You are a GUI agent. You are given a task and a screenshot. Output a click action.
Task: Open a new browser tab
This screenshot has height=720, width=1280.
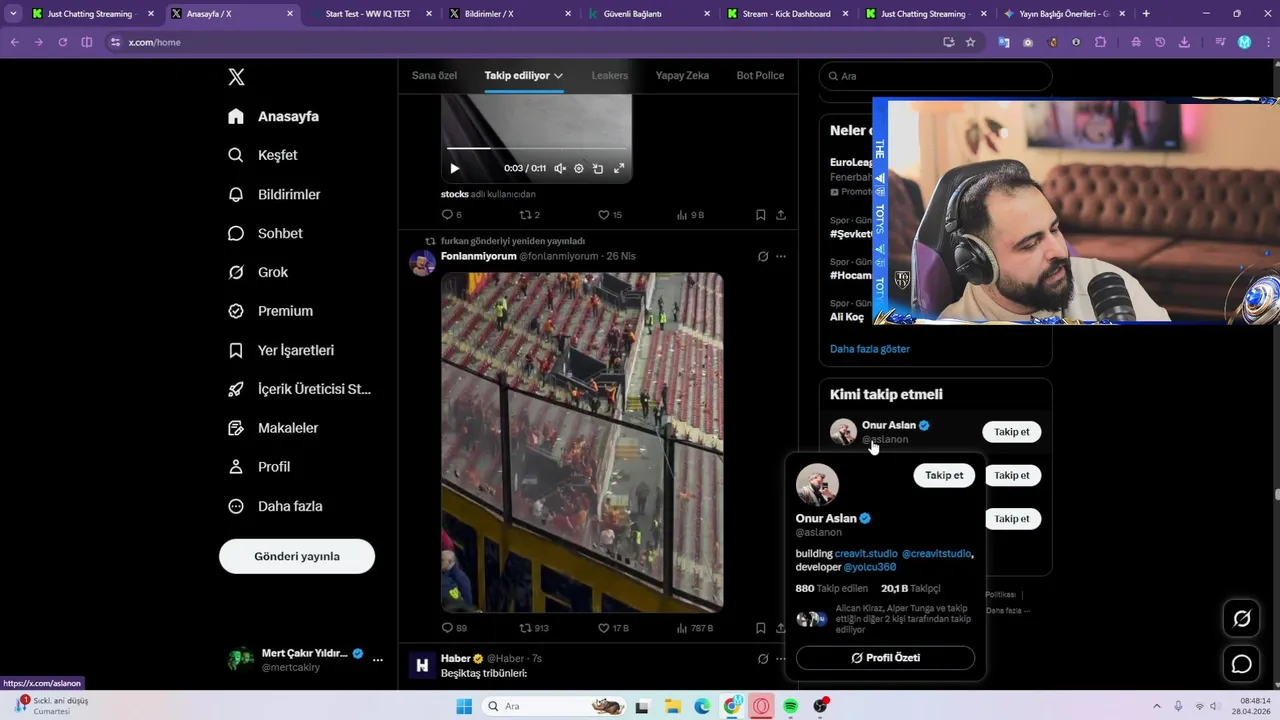[x=1146, y=14]
